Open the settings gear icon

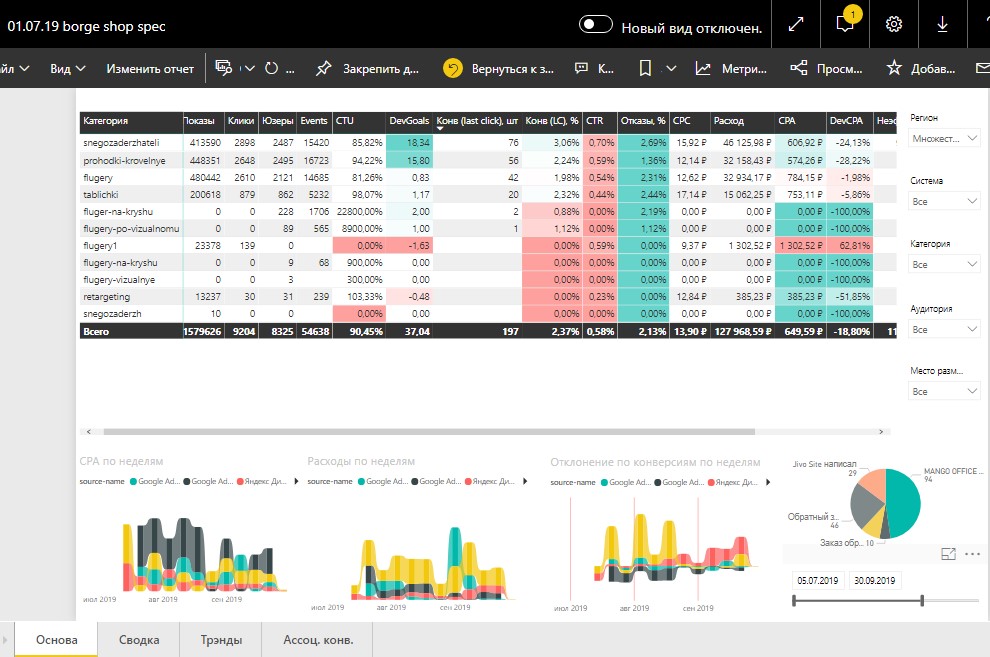pos(893,25)
